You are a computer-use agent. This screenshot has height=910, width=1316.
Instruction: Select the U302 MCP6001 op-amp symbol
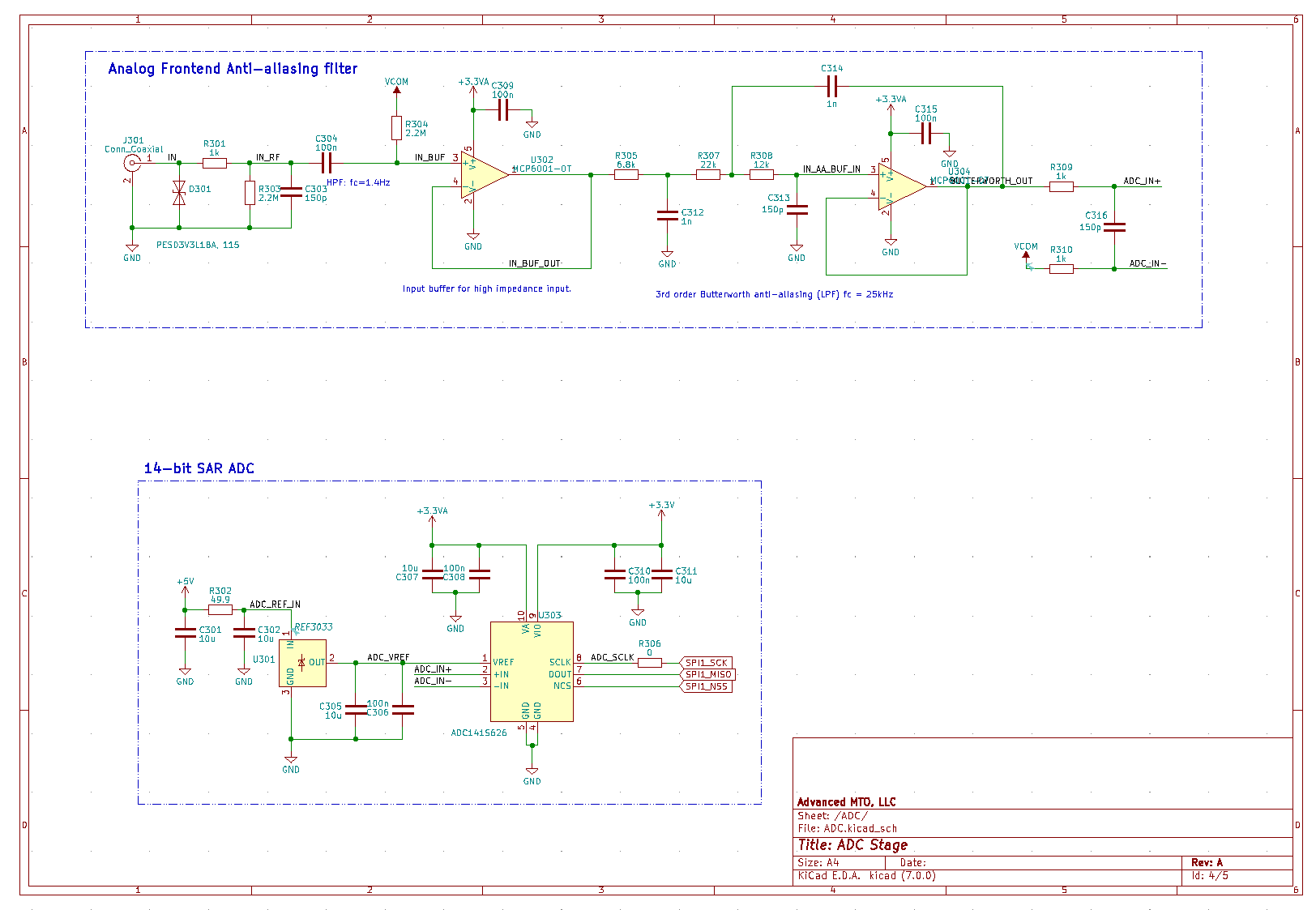click(484, 174)
